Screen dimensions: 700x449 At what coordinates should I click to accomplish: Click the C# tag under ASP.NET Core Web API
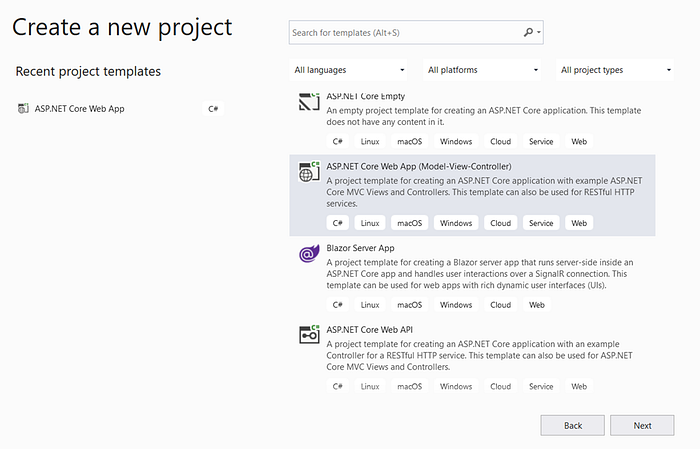click(x=338, y=386)
